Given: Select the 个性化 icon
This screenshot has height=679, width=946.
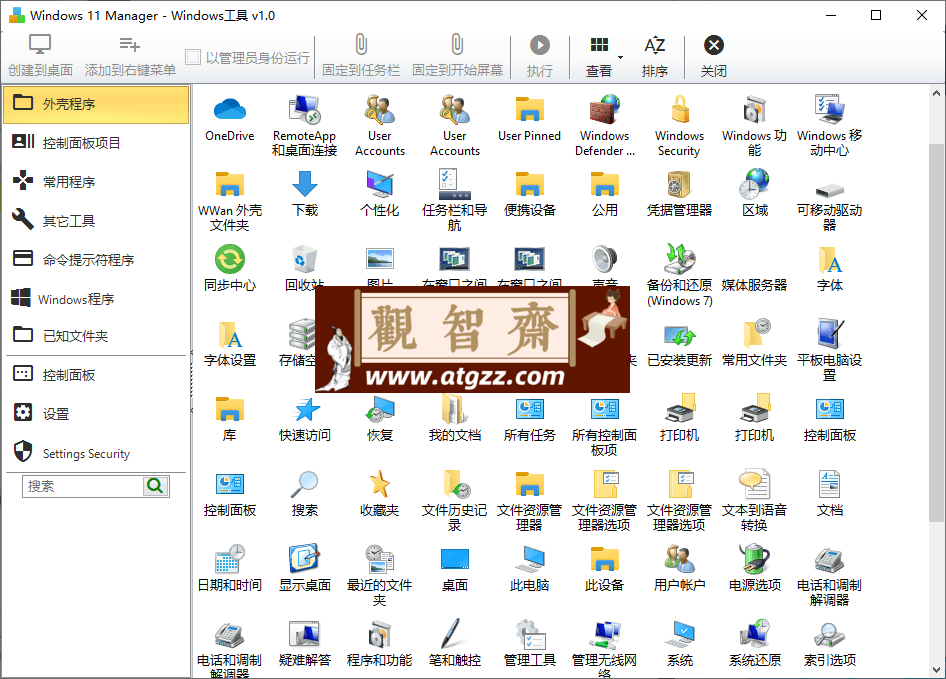Looking at the screenshot, I should [x=379, y=184].
